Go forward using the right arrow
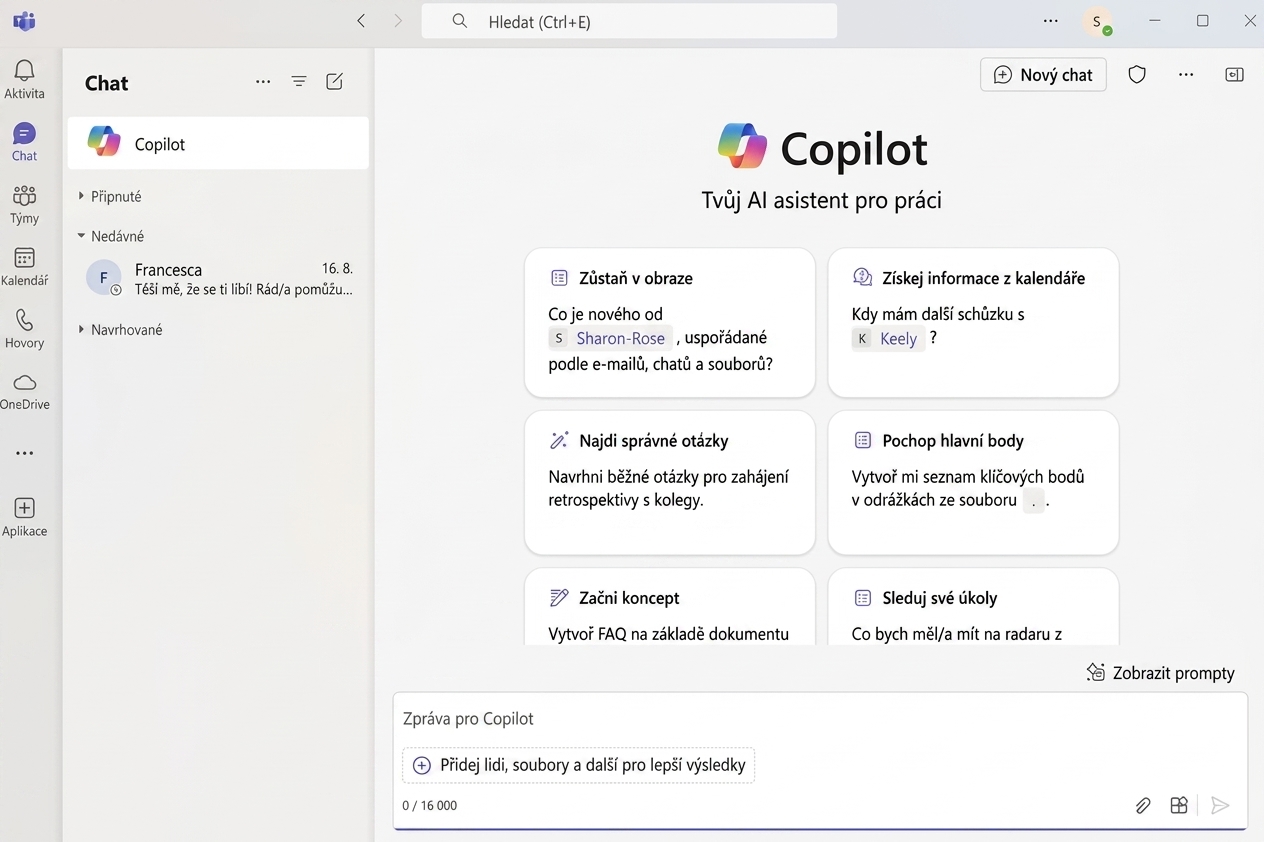 click(397, 21)
